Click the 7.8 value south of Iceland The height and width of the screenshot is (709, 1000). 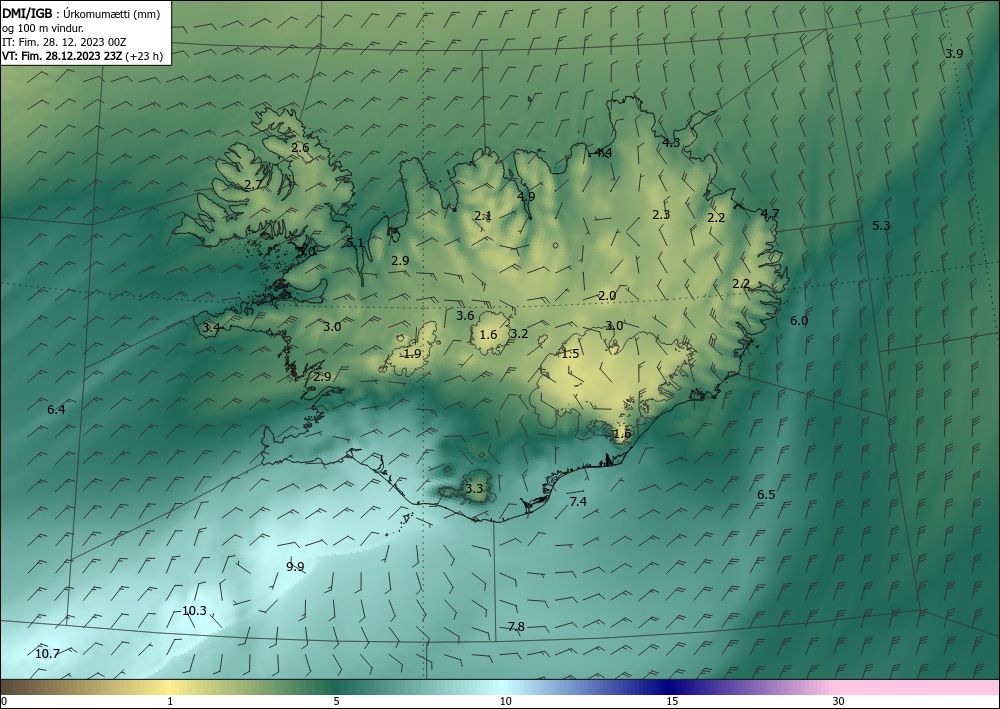[516, 627]
